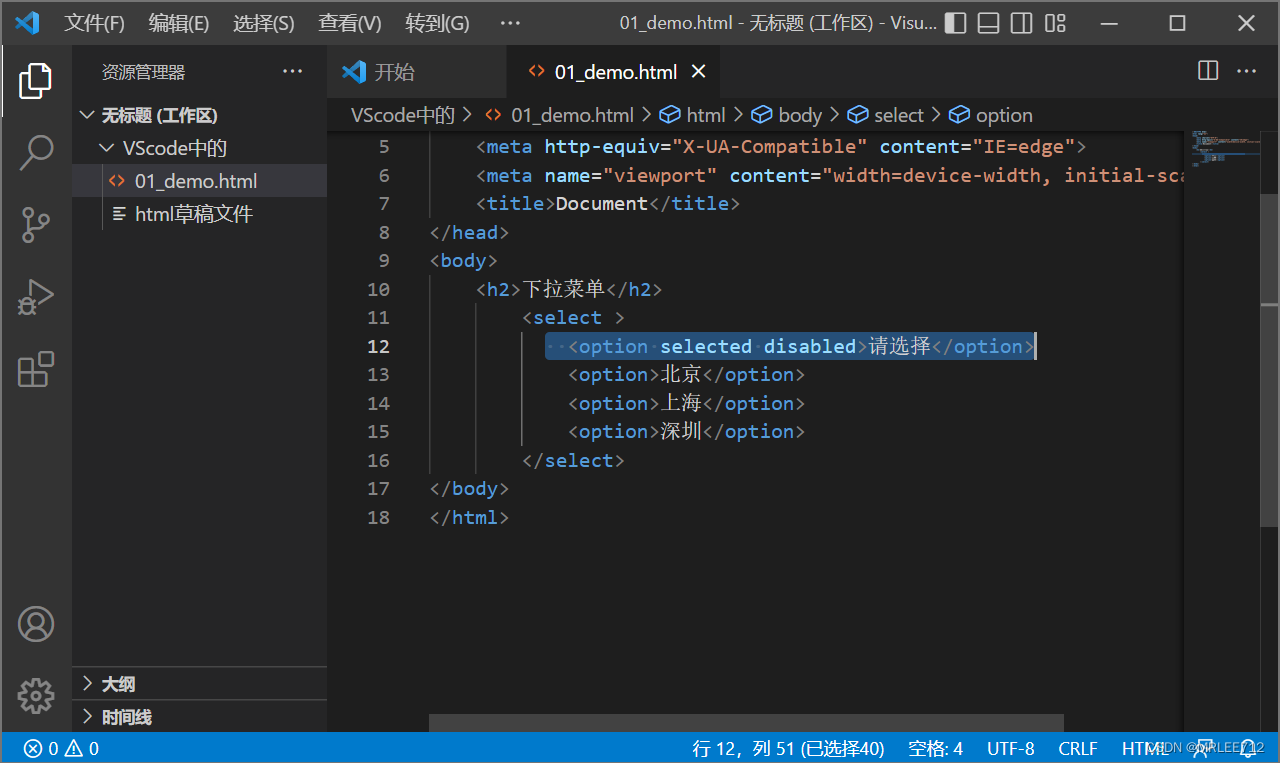
Task: Toggle secondary side bar layout button
Action: click(1021, 22)
